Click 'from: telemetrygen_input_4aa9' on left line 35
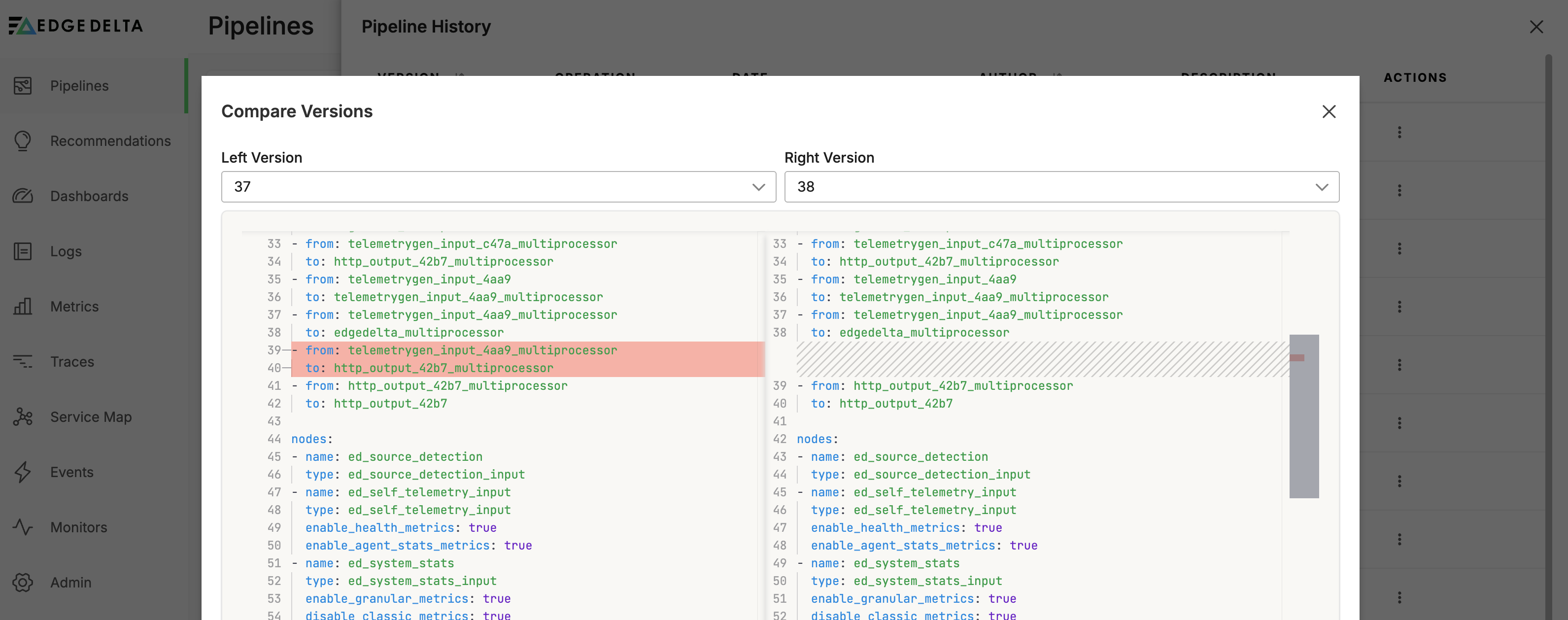The image size is (1568, 620). click(x=408, y=279)
